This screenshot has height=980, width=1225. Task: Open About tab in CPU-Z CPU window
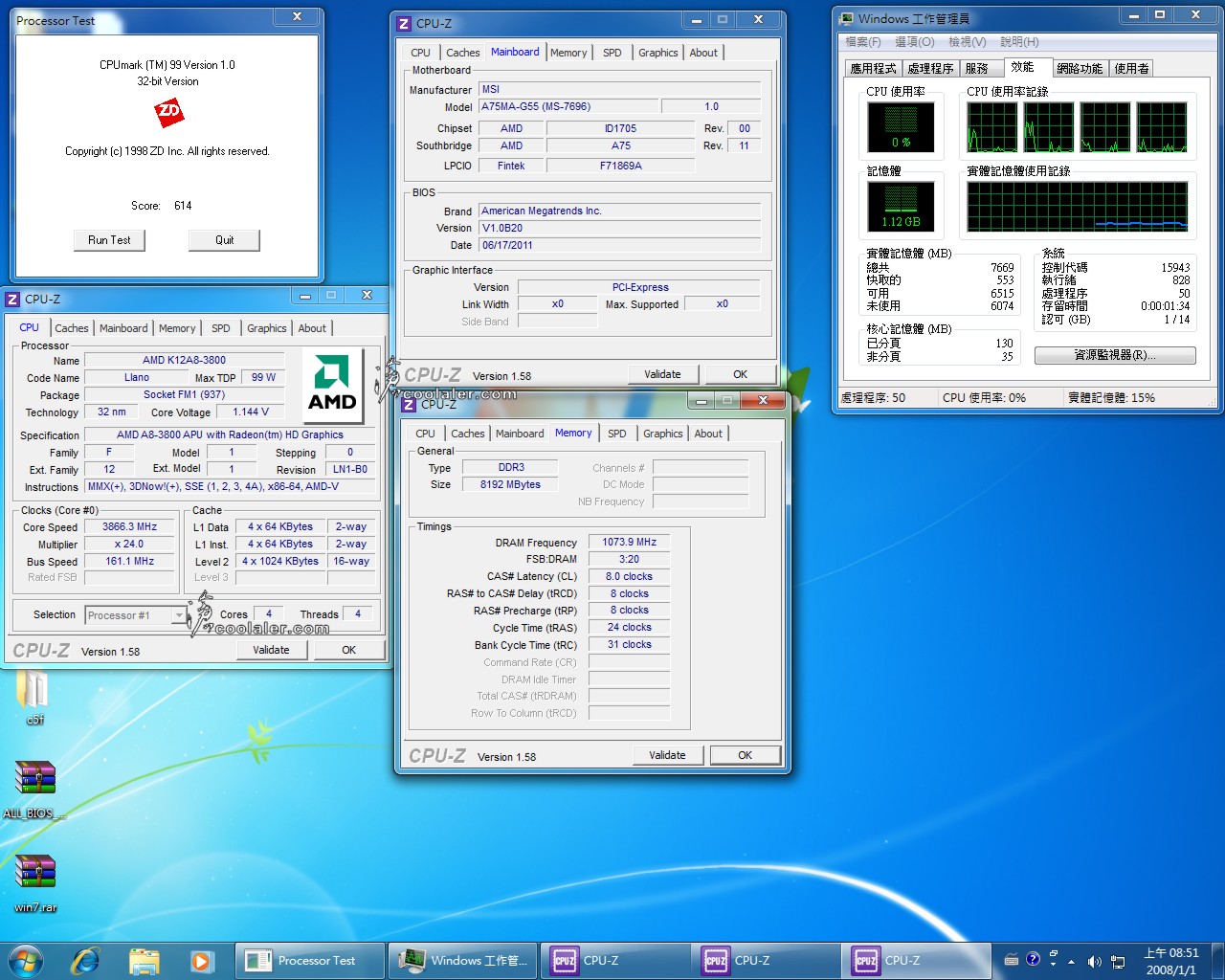coord(312,328)
